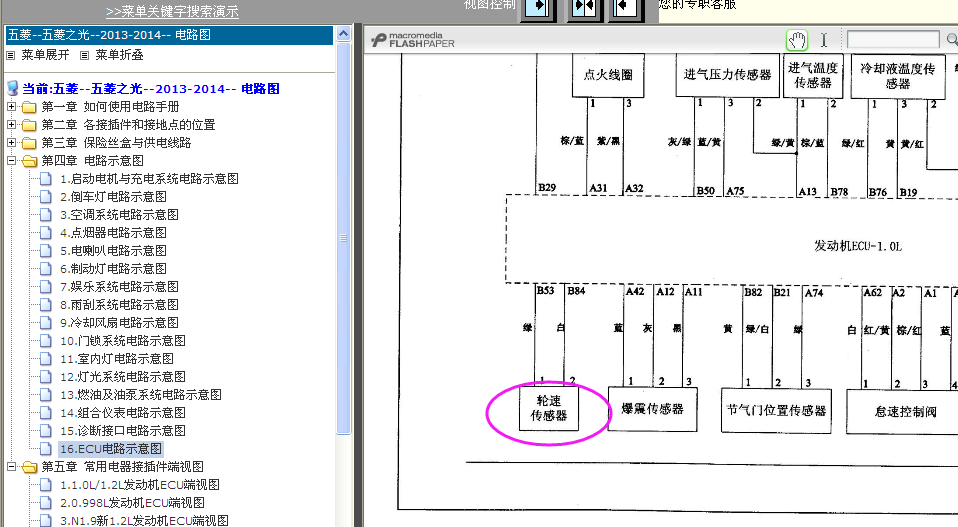Viewport: 958px width, 527px height.
Task: Expand the 第三章 保险丝盒与供电线路 node
Action: click(x=11, y=143)
